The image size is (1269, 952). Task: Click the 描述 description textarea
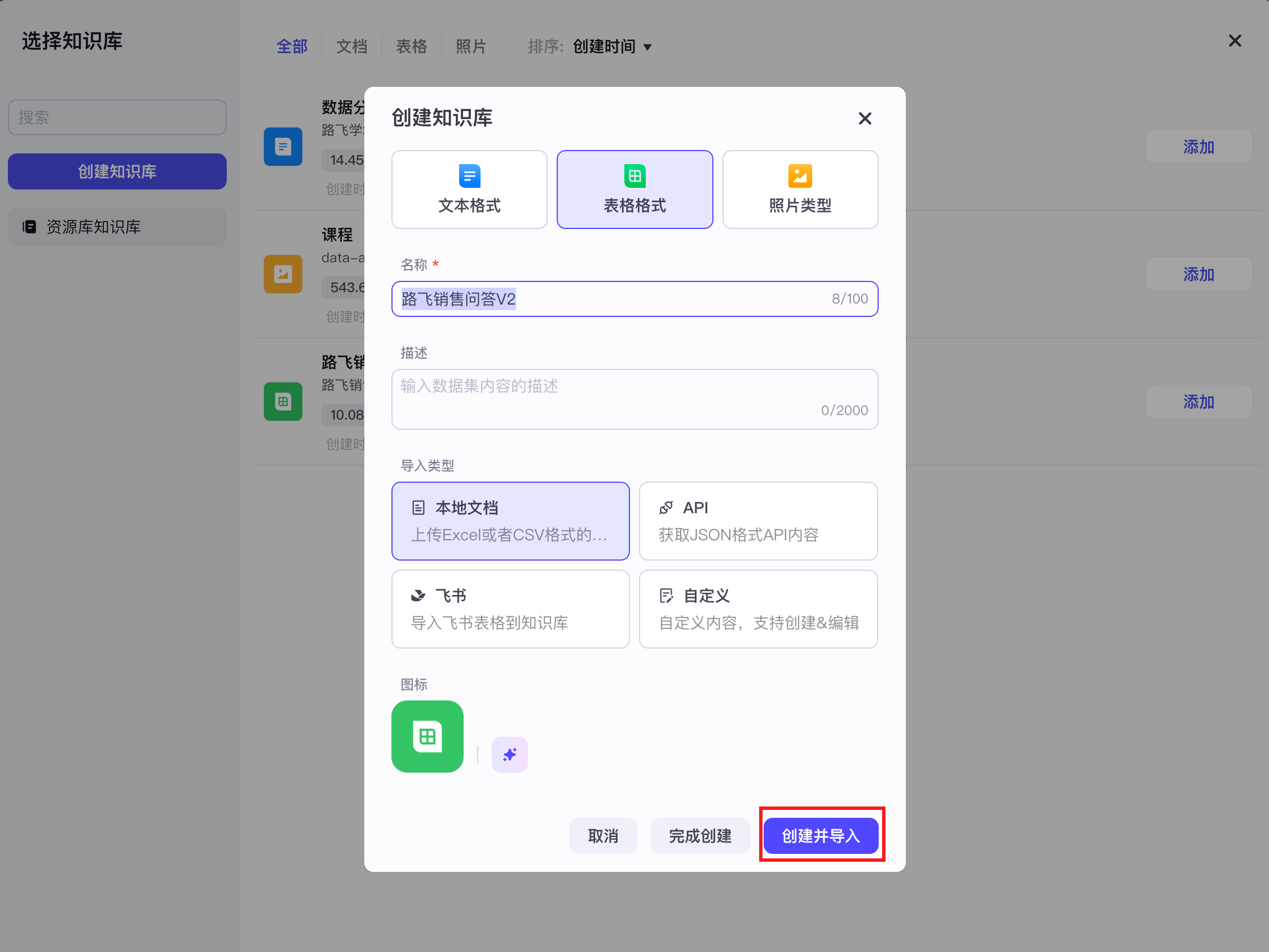tap(634, 399)
